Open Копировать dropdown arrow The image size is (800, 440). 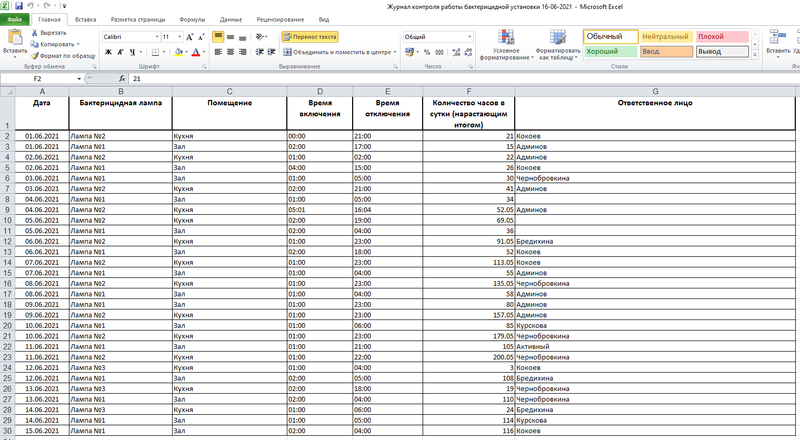pyautogui.click(x=78, y=44)
